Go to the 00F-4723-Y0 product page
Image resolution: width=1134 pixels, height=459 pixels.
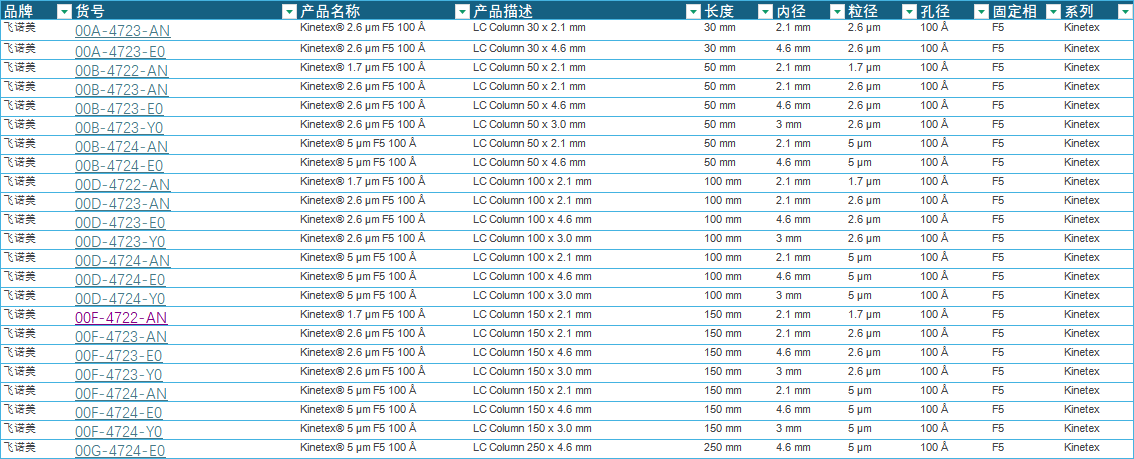pos(119,374)
